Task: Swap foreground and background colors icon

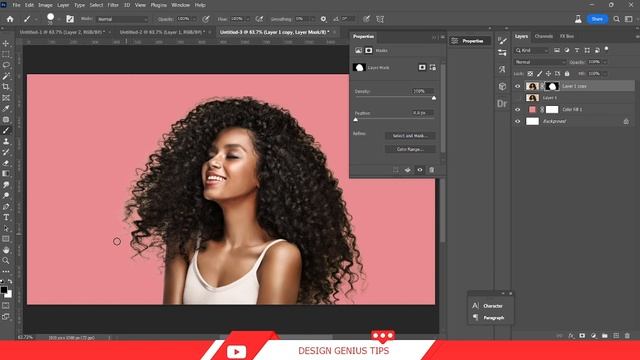Action: coord(10,281)
